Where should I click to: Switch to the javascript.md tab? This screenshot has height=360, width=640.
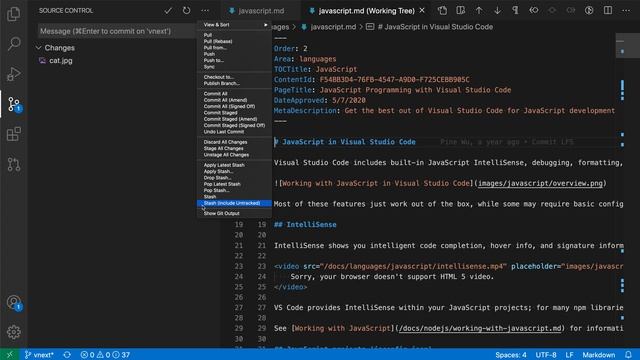[261, 11]
